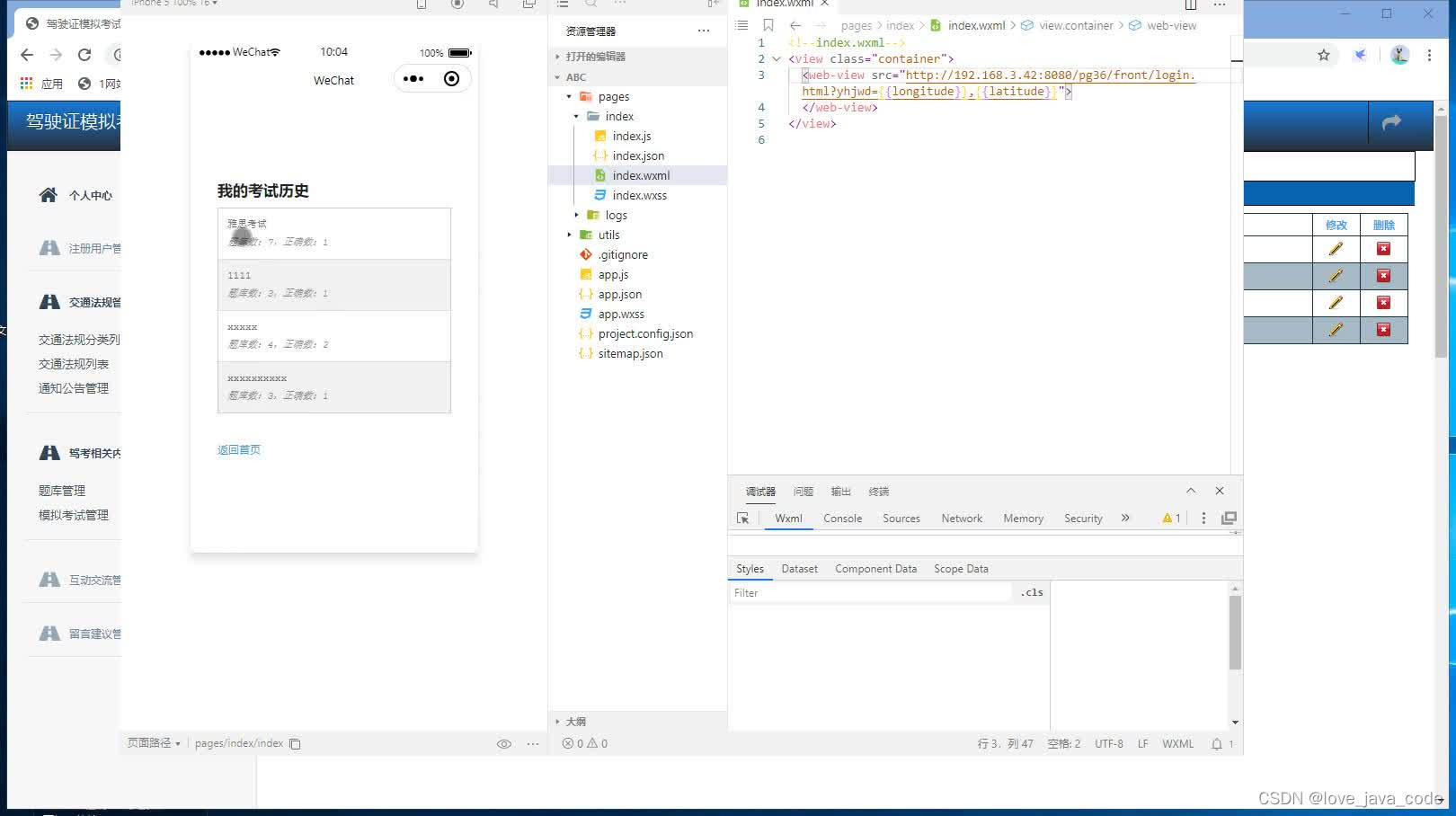Show more debugger tabs with the >> chevron
Image resolution: width=1456 pixels, height=816 pixels.
tap(1125, 519)
